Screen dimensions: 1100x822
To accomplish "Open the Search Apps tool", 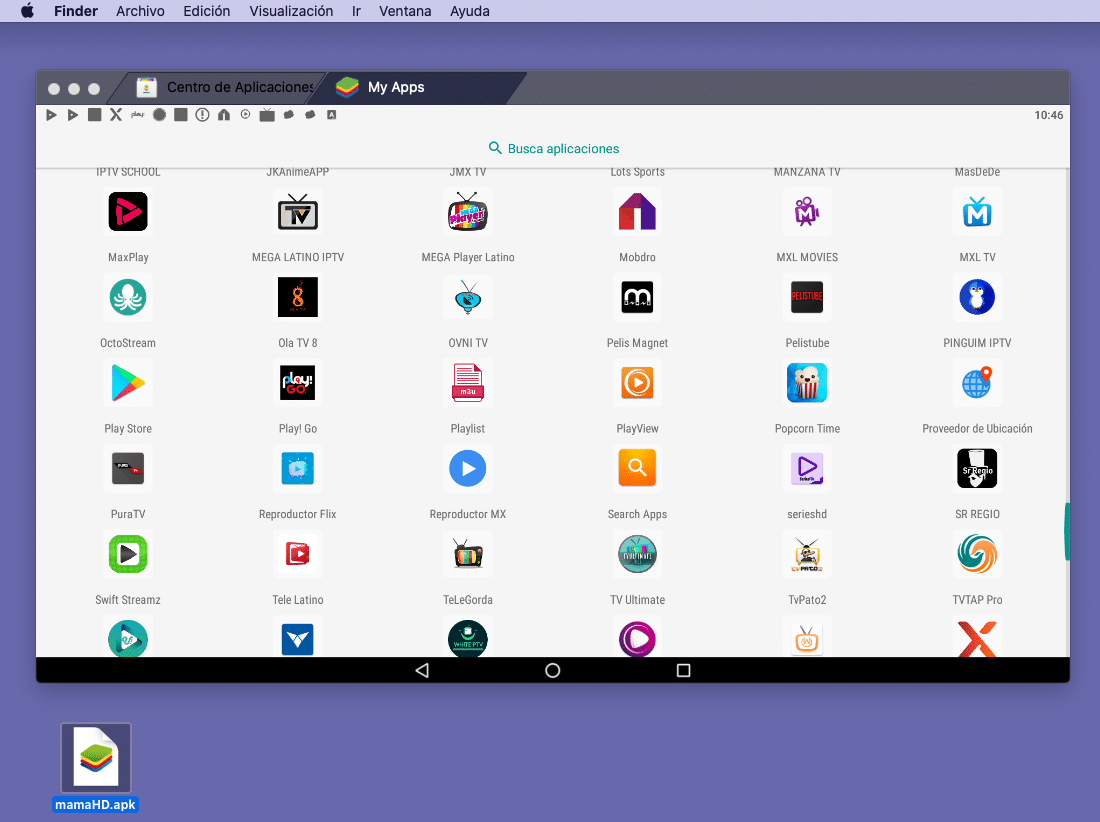I will tap(637, 468).
